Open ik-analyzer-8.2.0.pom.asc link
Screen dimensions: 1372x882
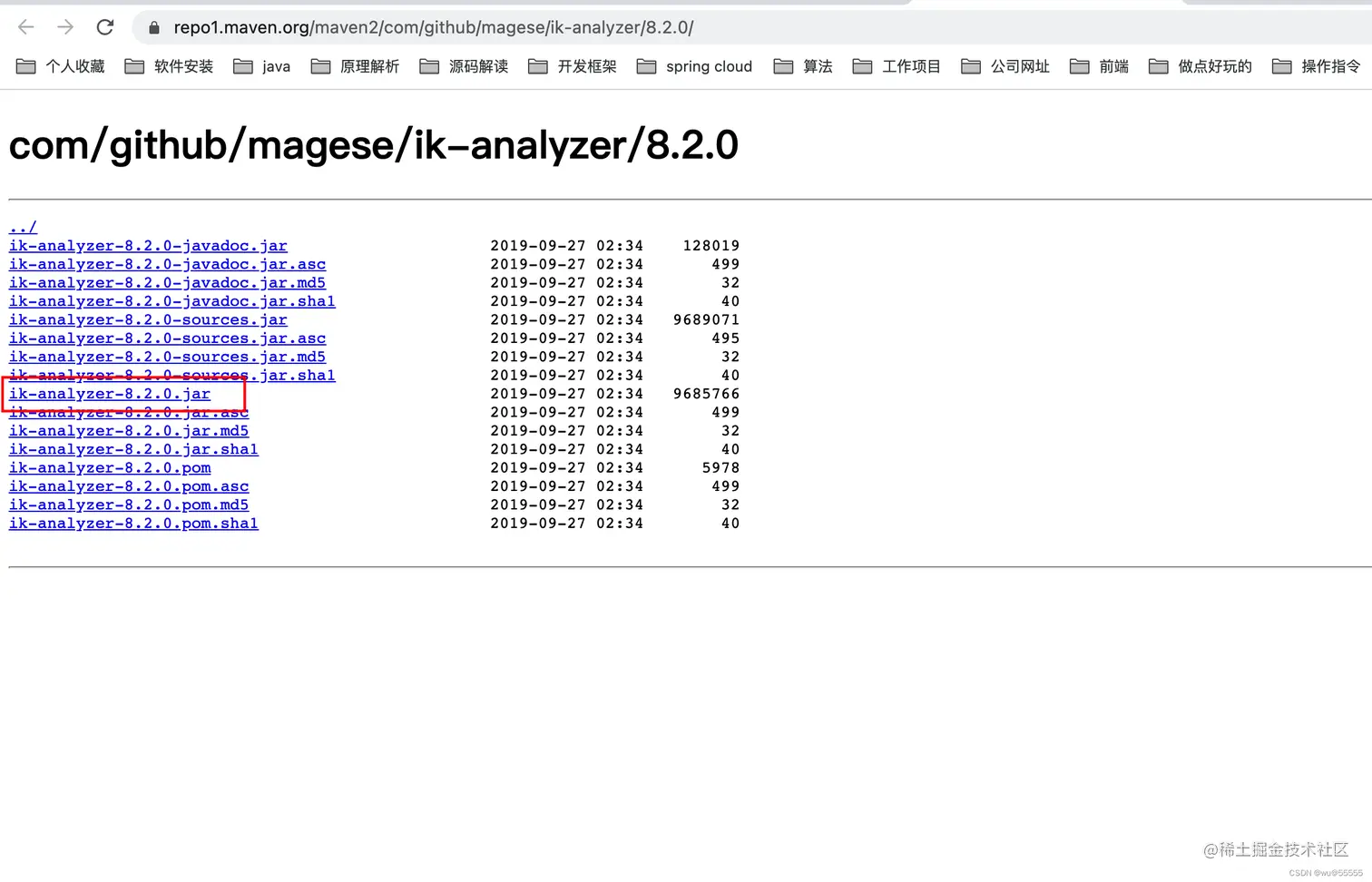pyautogui.click(x=129, y=486)
